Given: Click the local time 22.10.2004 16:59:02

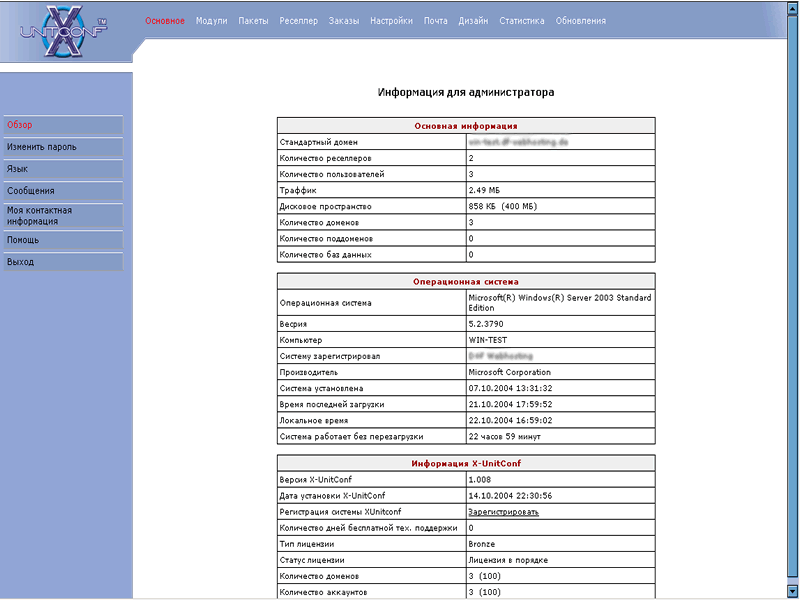Looking at the screenshot, I should coord(510,420).
